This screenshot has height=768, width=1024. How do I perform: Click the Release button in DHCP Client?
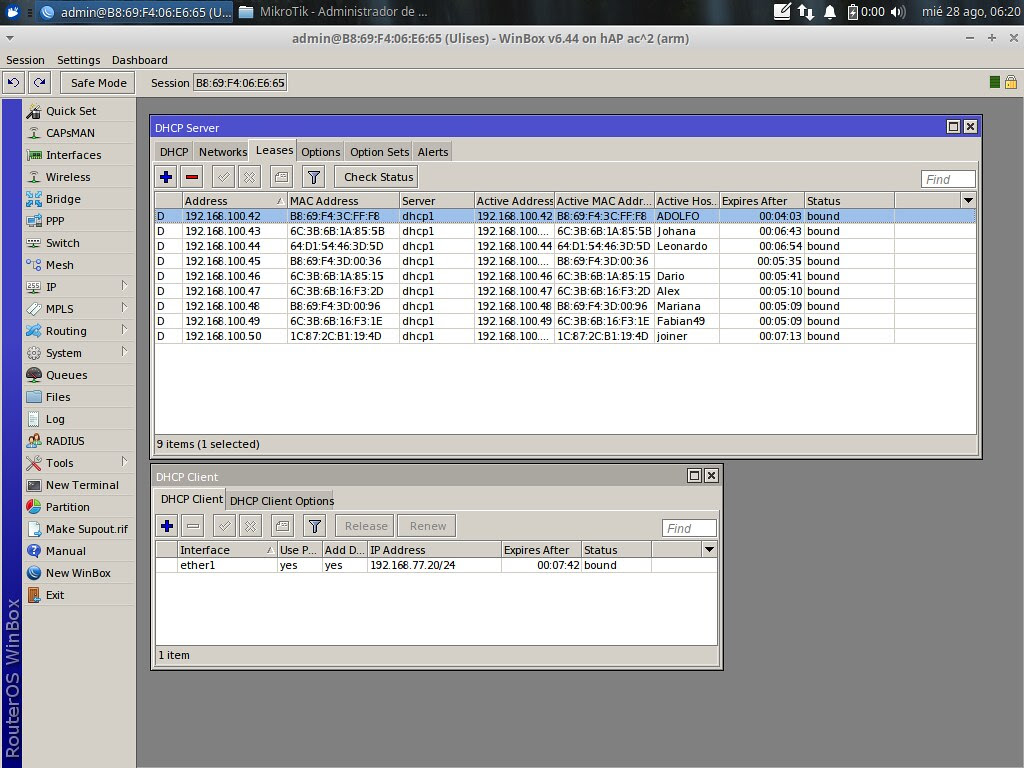pyautogui.click(x=366, y=526)
